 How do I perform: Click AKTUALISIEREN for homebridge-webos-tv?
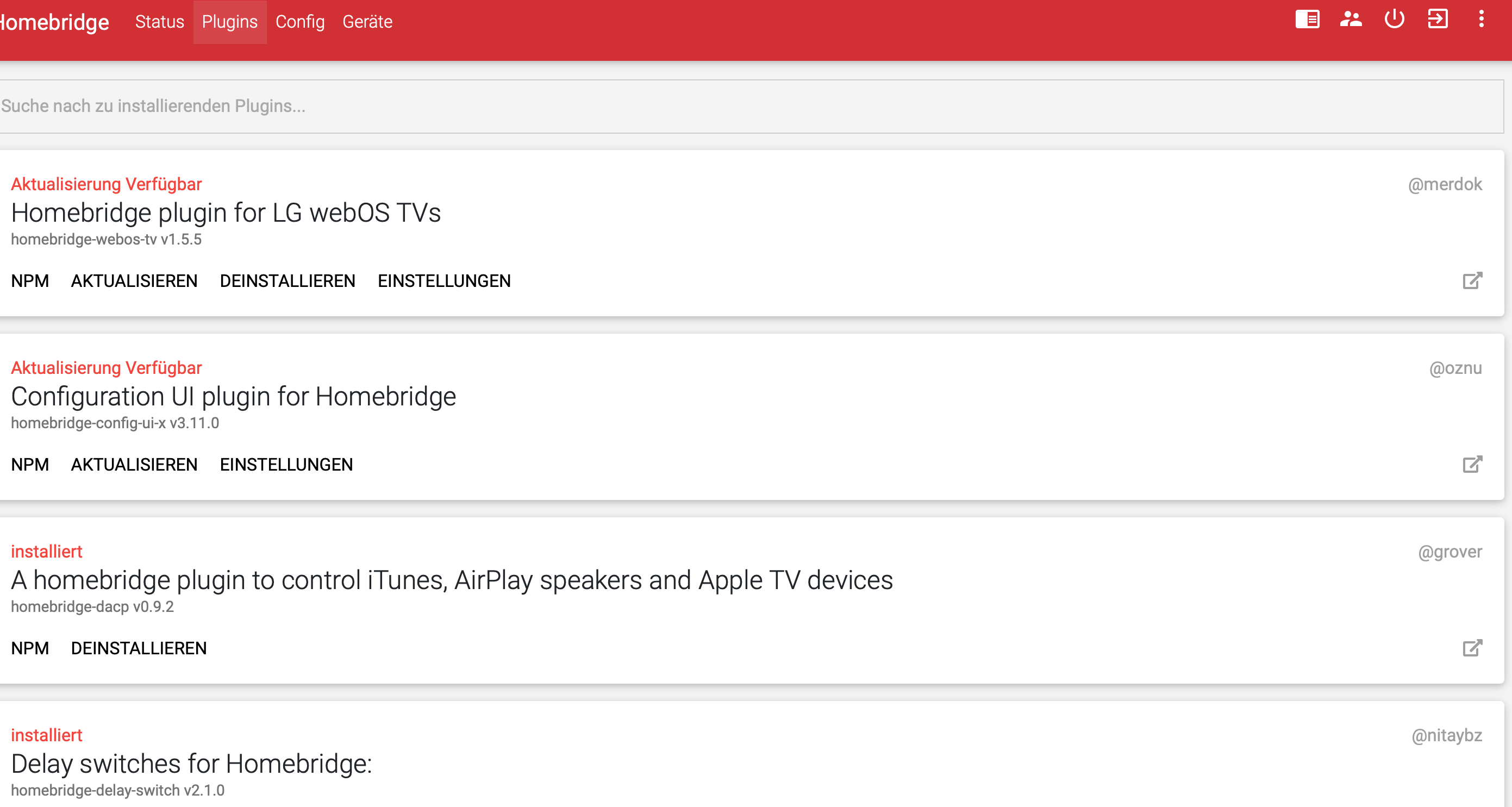(x=134, y=281)
